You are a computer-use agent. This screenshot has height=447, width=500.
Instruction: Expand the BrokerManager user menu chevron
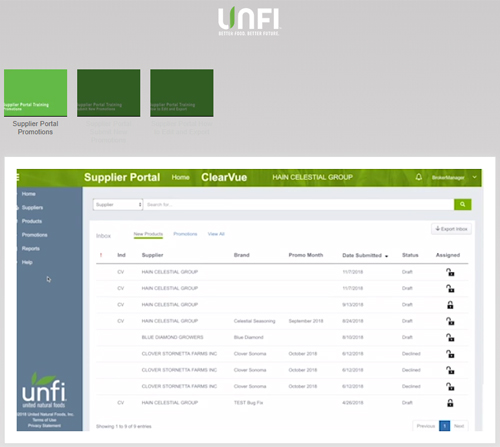pyautogui.click(x=474, y=177)
